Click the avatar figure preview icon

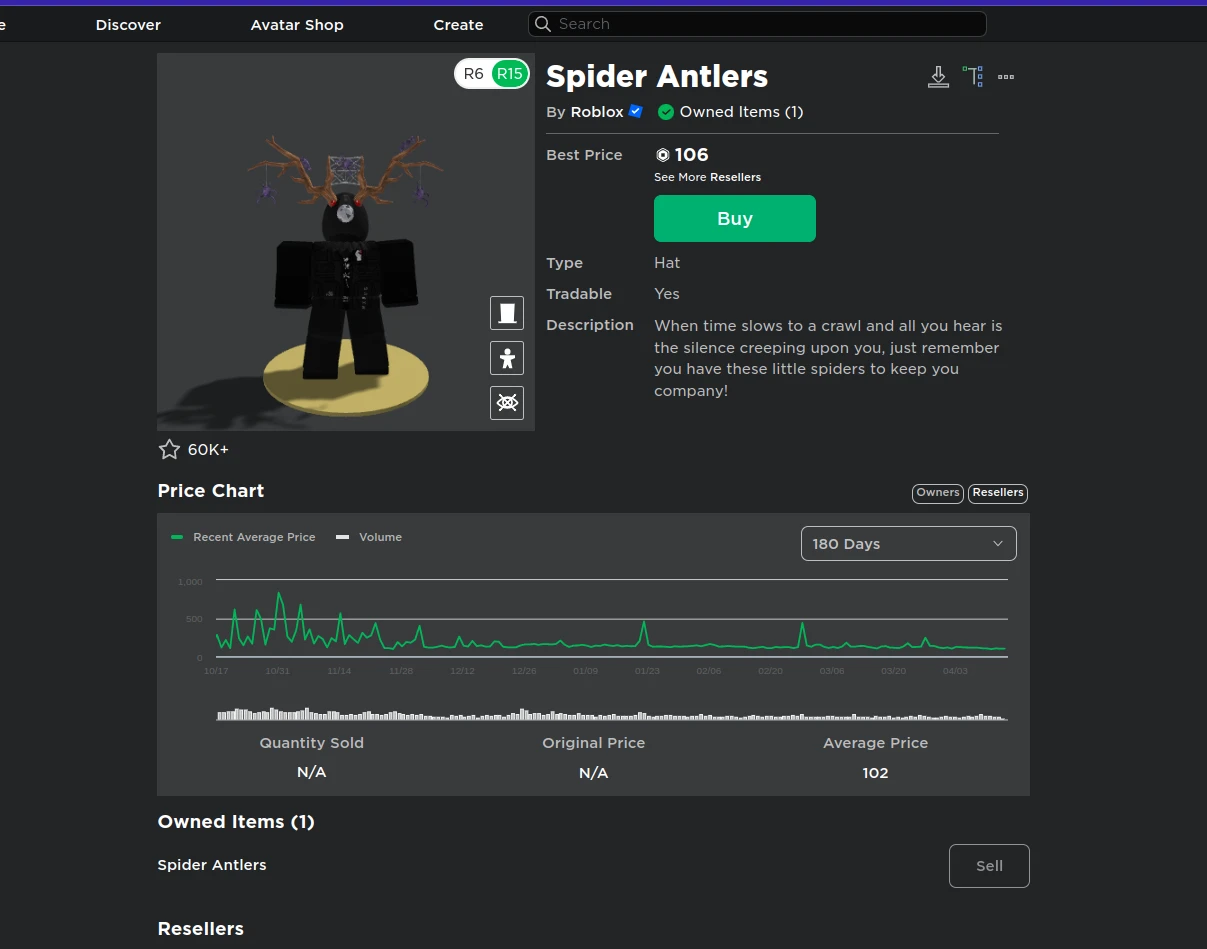(507, 358)
